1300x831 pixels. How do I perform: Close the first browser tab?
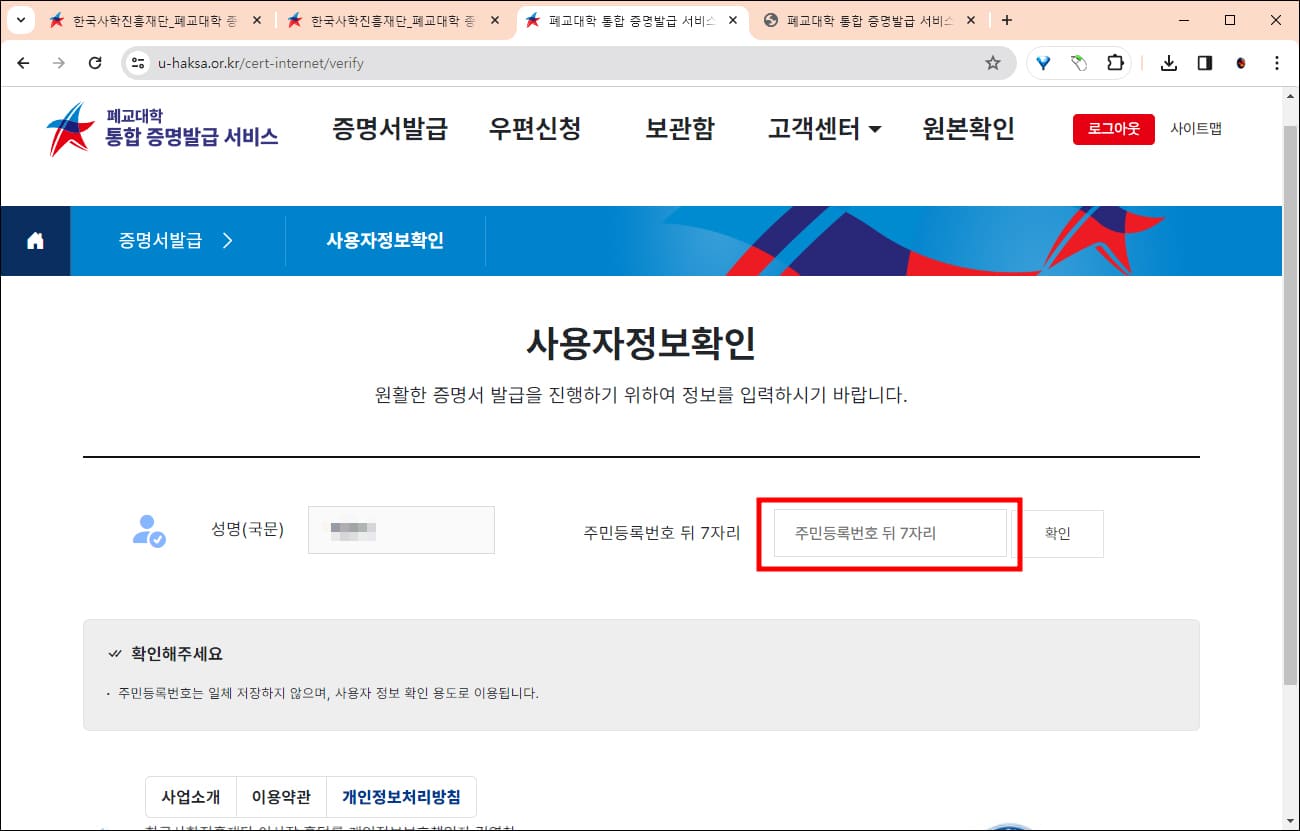[x=257, y=20]
